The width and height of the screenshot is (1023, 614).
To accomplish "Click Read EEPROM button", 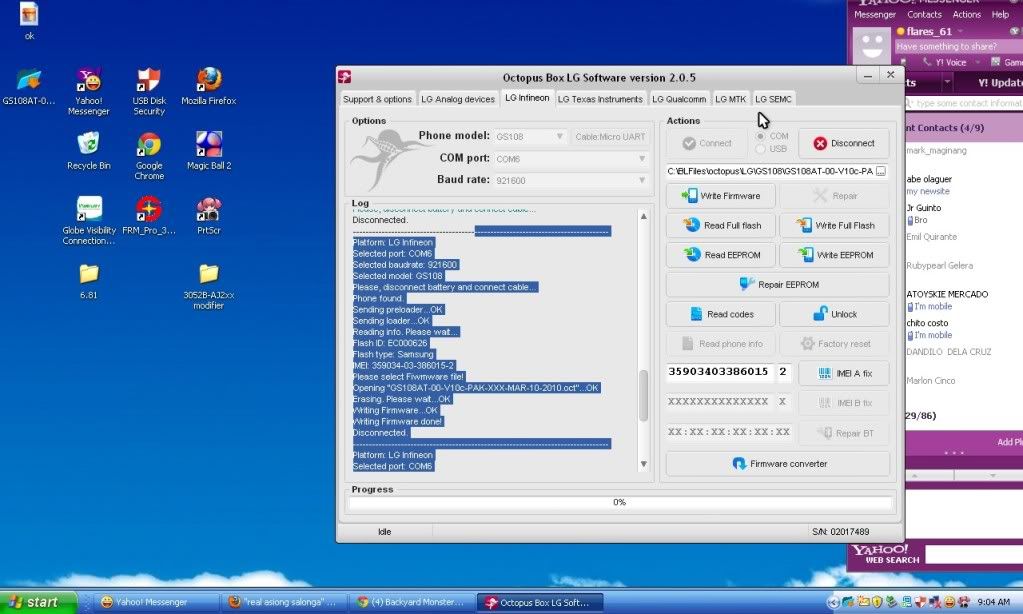I will point(721,255).
